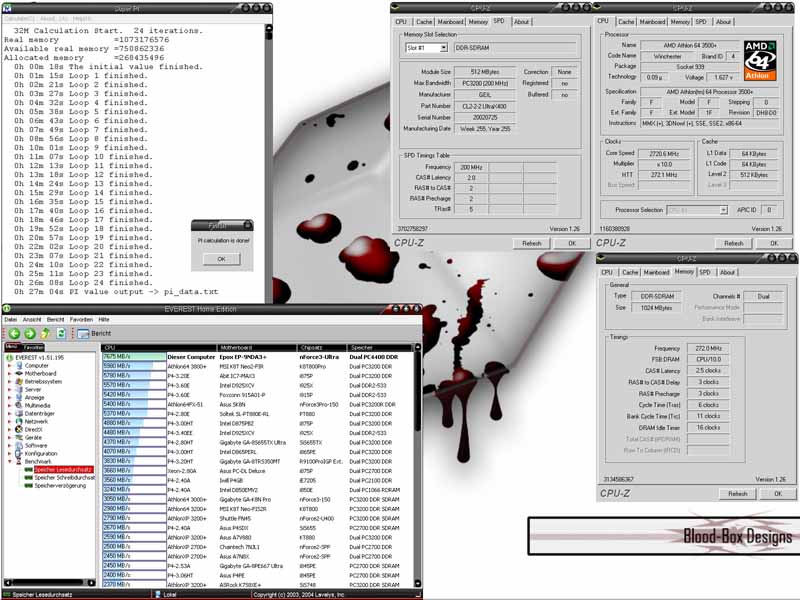This screenshot has height=600, width=800.
Task: Expand the Computer tree node arrow
Action: tap(9, 366)
